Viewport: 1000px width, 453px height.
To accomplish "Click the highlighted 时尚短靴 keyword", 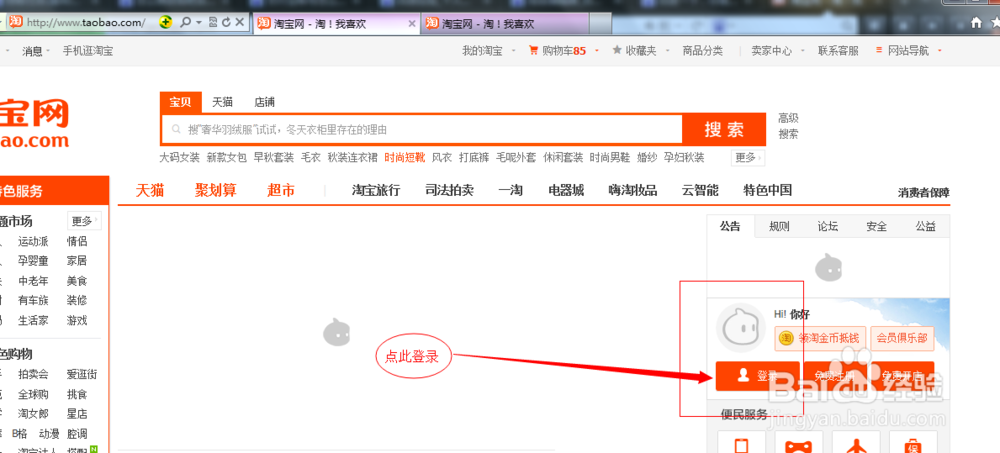I will [x=404, y=158].
